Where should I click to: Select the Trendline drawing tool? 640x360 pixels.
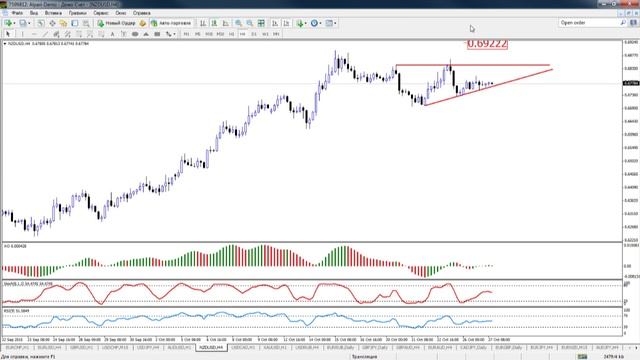point(45,34)
